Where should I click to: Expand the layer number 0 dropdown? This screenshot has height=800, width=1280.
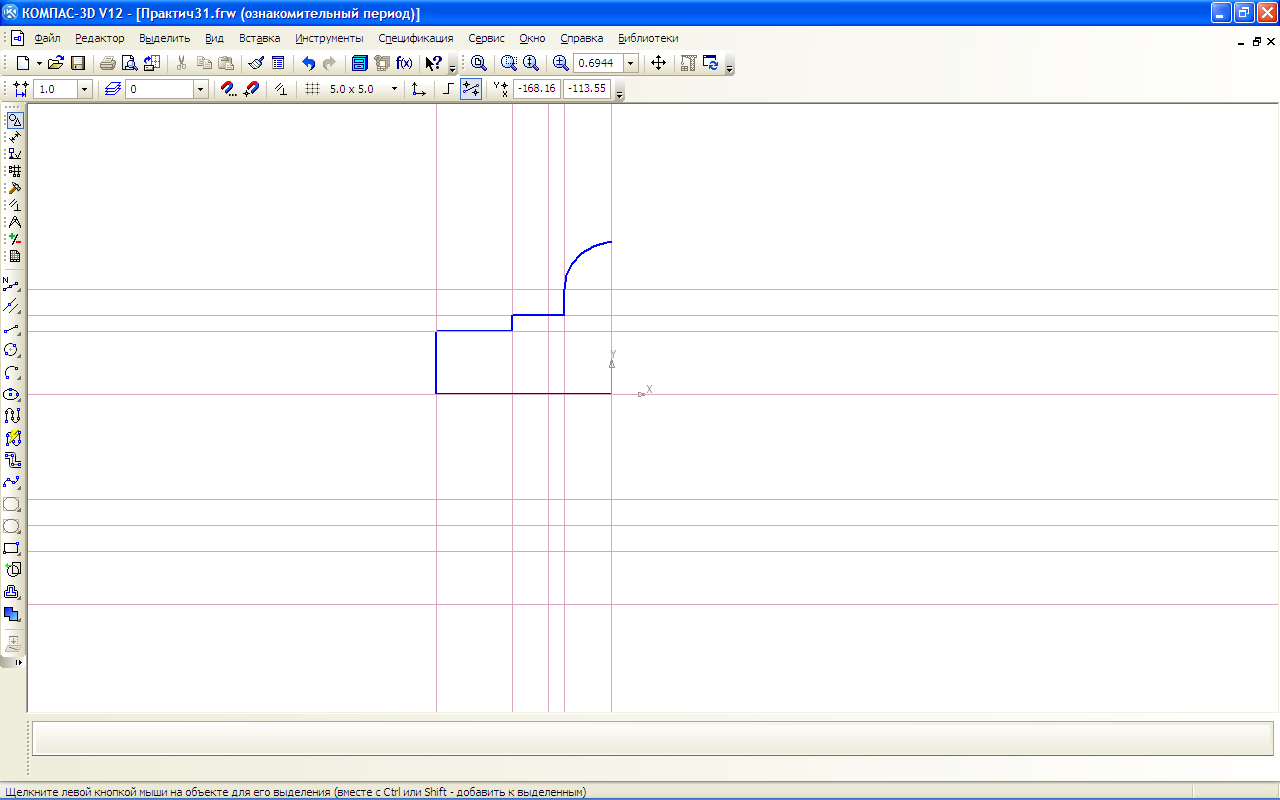point(201,89)
